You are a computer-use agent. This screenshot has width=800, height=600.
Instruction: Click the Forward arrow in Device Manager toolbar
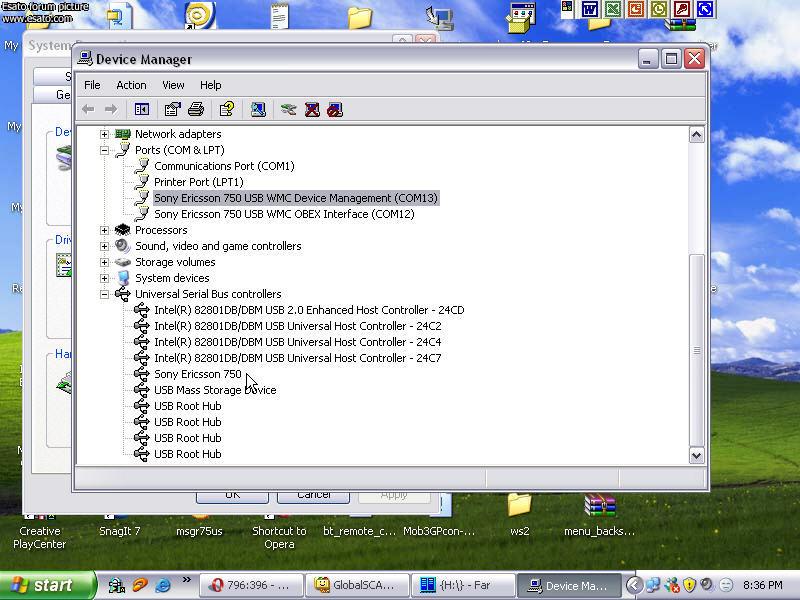click(111, 109)
